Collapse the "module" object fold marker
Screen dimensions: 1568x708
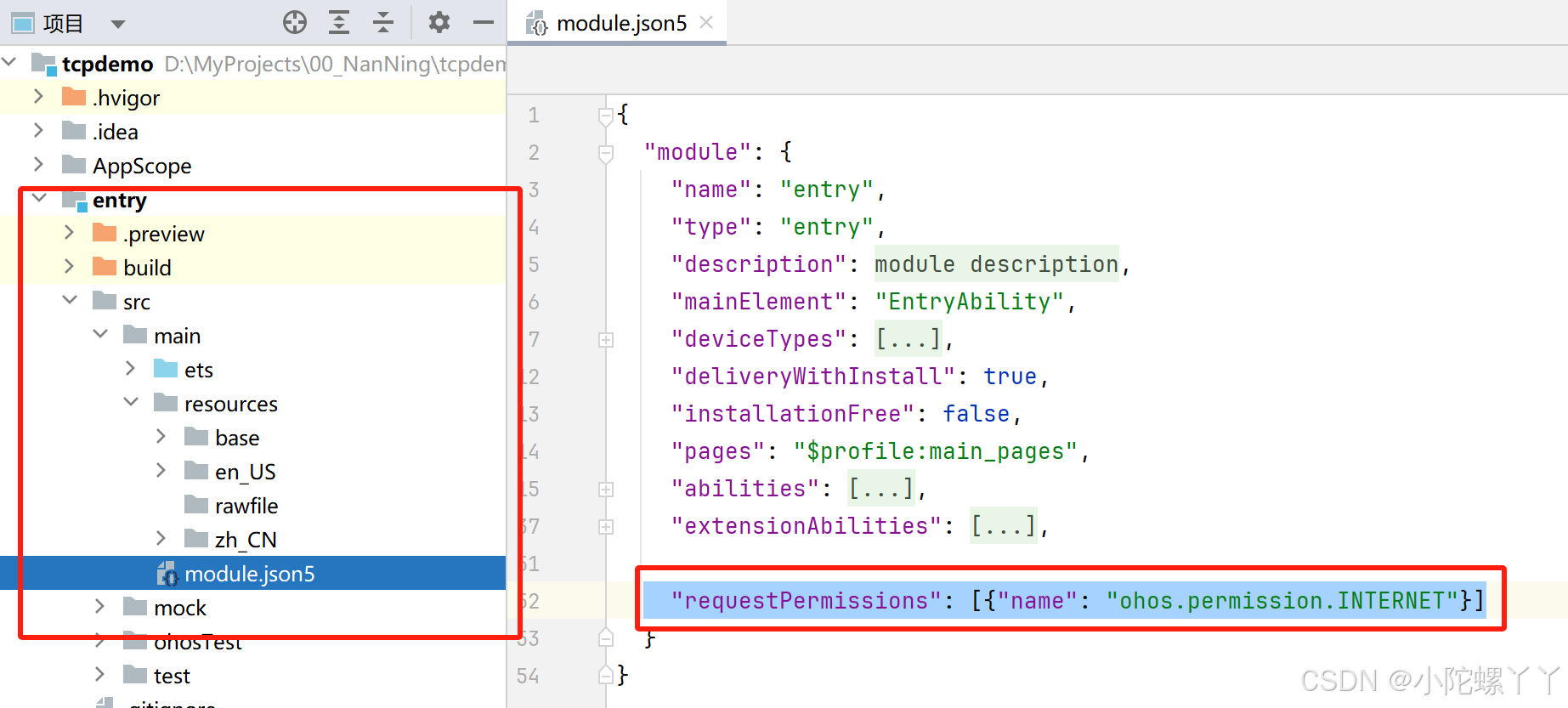click(606, 153)
